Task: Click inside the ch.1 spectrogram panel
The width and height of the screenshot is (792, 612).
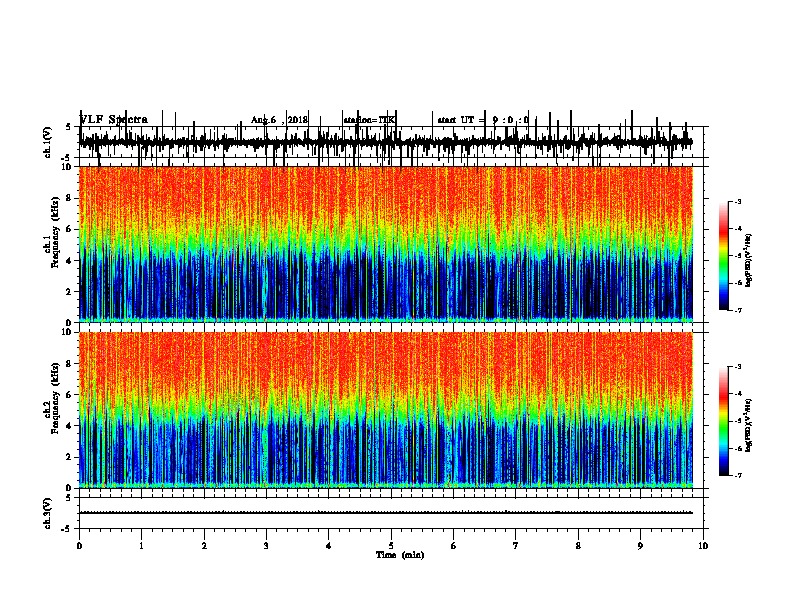Action: (x=386, y=244)
